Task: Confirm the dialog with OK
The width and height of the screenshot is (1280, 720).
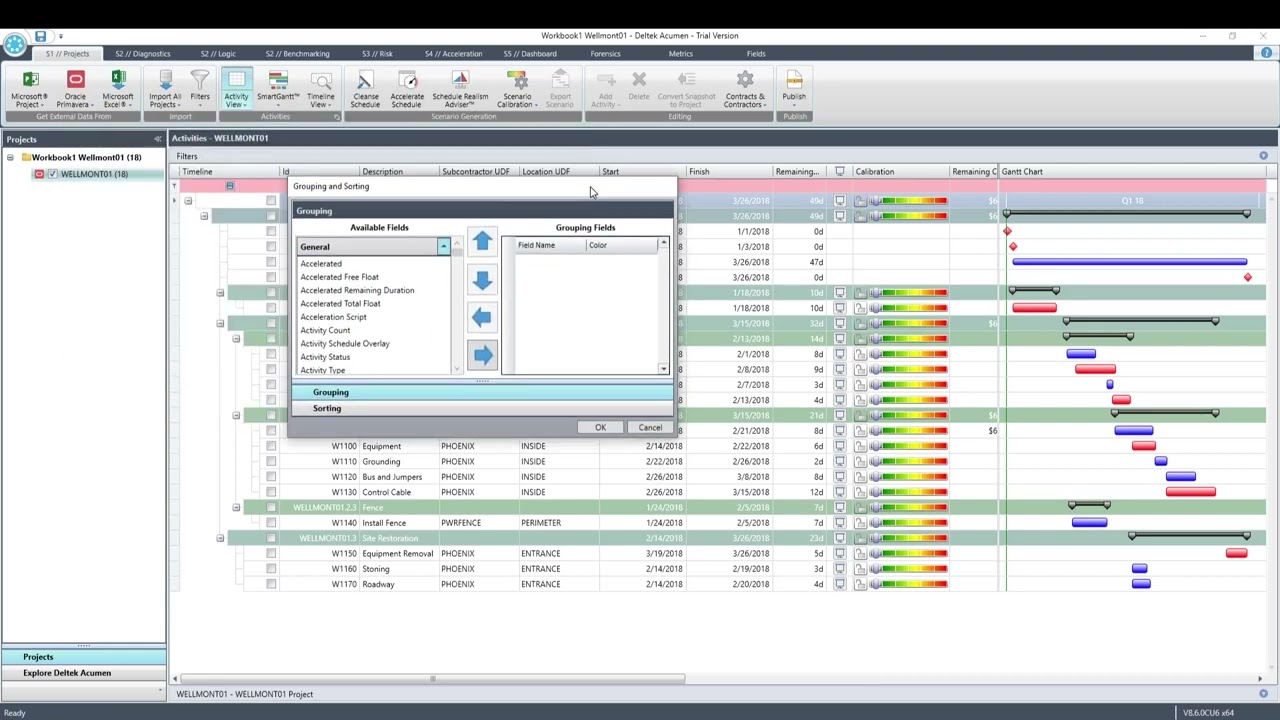Action: [x=600, y=428]
